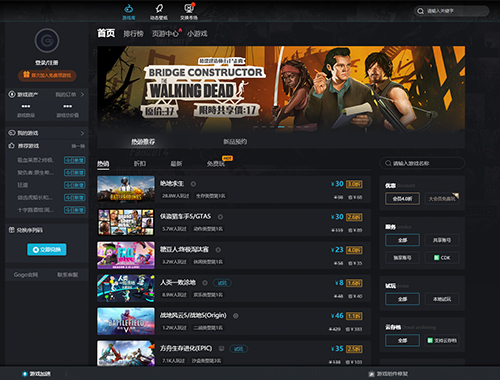The width and height of the screenshot is (500, 380).
Task: Click the 推荐游戏 thumbs-up icon in sidebar
Action: [12, 146]
